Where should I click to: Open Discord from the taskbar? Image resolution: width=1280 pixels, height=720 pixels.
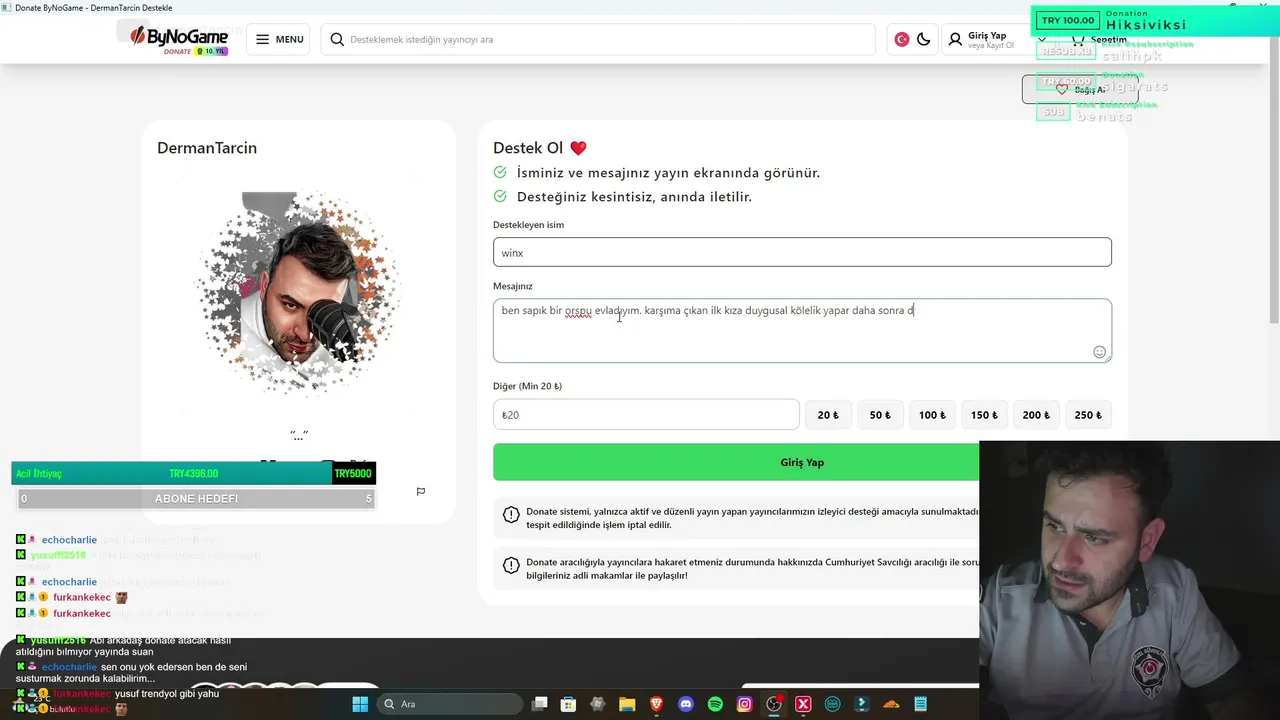(686, 704)
